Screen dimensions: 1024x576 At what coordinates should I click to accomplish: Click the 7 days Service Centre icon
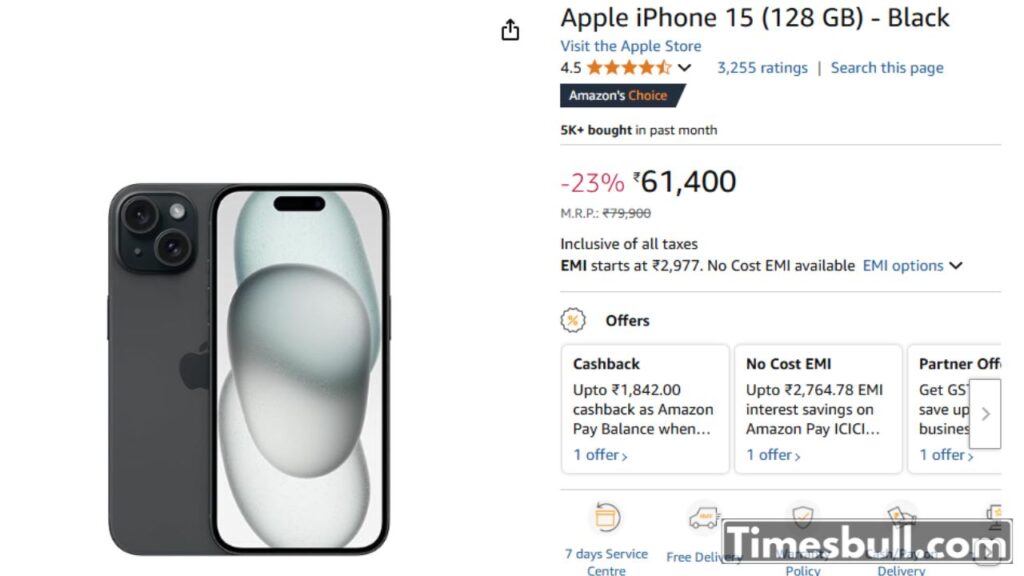click(606, 517)
